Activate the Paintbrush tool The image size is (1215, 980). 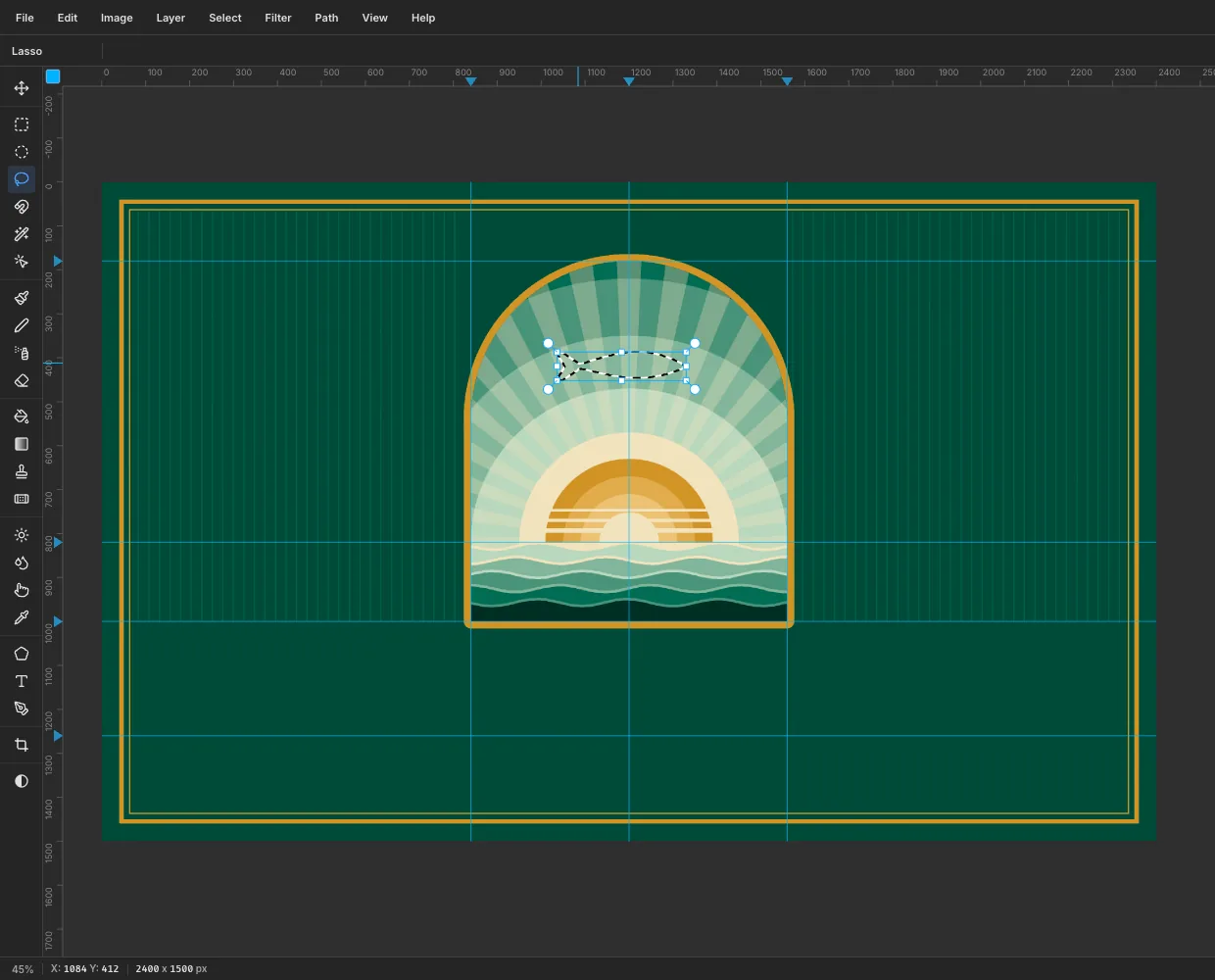pyautogui.click(x=22, y=298)
